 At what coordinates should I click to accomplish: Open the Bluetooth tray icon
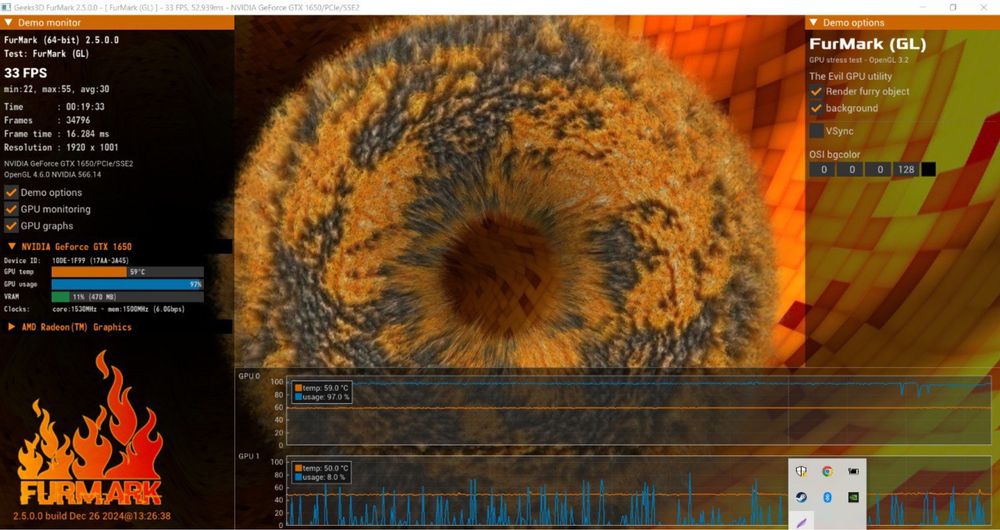pyautogui.click(x=827, y=497)
